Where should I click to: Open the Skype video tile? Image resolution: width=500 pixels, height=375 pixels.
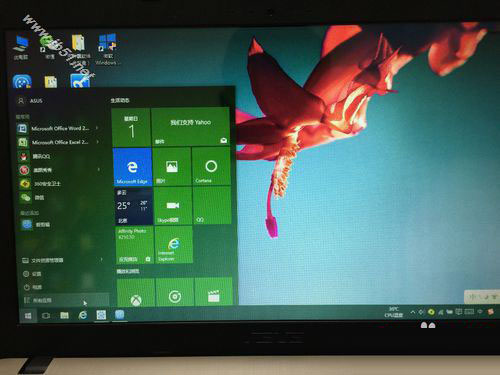coord(173,205)
